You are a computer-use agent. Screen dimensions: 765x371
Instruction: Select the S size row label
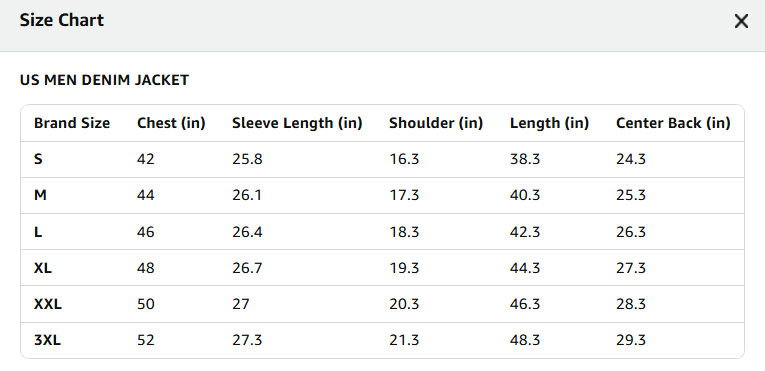(x=38, y=159)
